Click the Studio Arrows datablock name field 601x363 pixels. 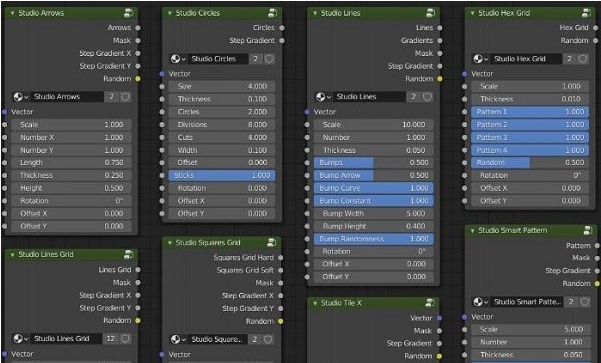(x=67, y=97)
